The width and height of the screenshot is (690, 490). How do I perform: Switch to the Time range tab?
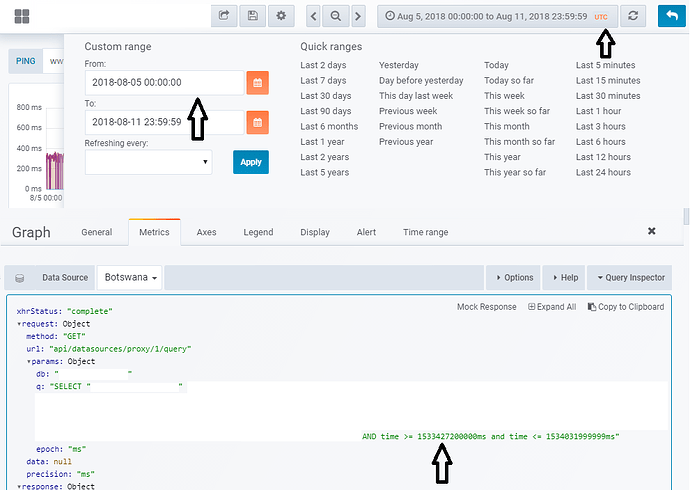(x=426, y=232)
